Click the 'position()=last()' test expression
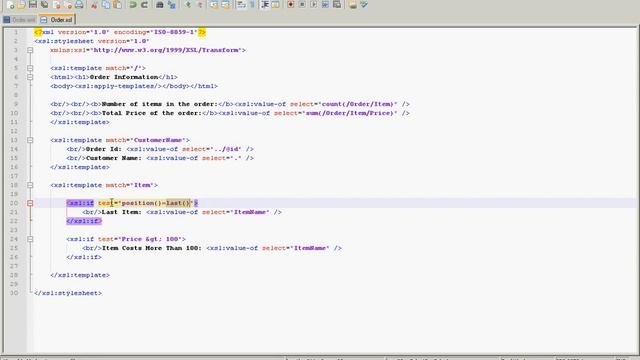This screenshot has height=360, width=640. click(x=156, y=203)
